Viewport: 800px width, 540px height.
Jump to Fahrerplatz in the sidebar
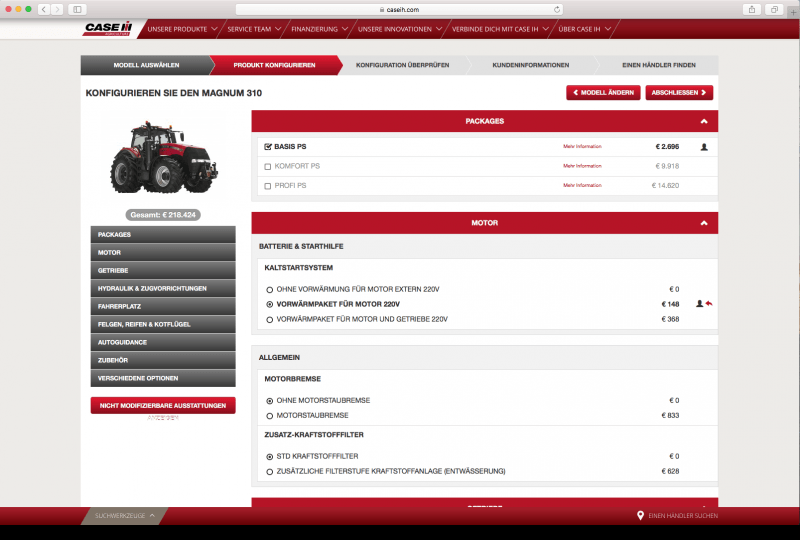[163, 306]
